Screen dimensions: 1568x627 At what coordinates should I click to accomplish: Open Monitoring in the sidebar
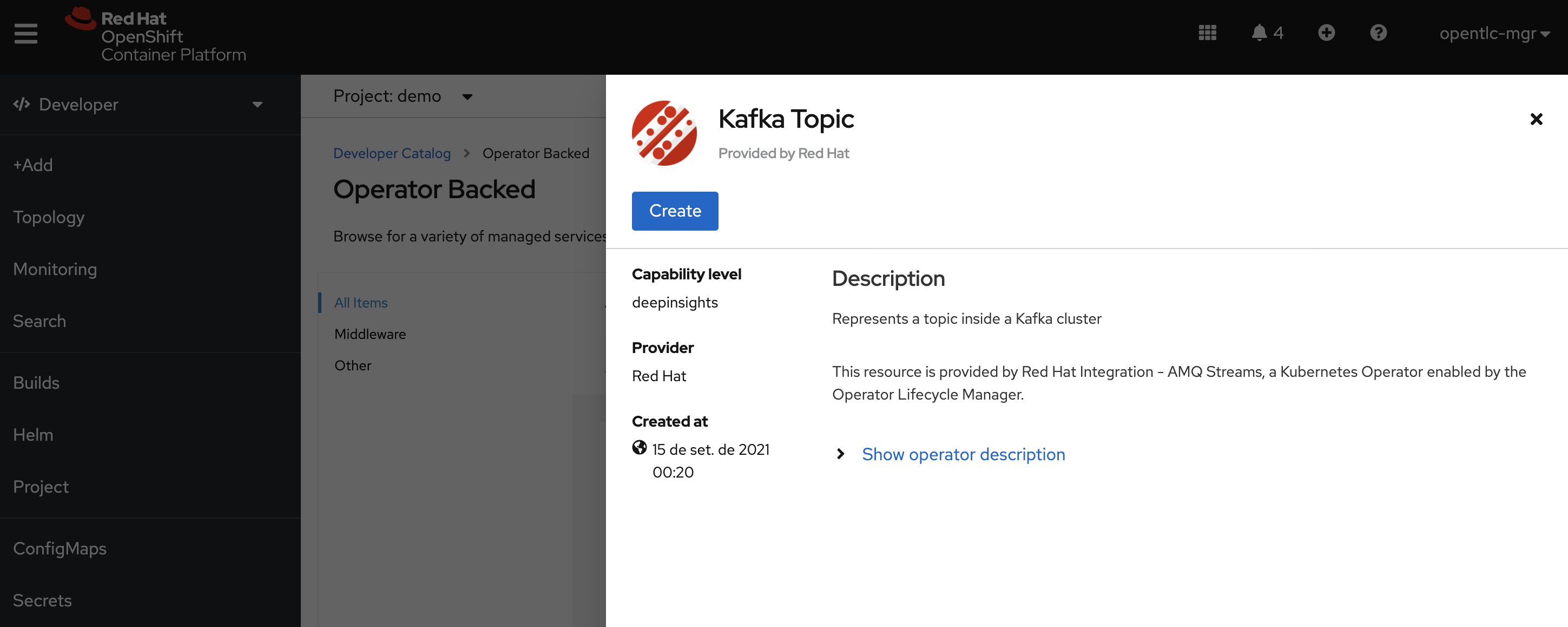[55, 269]
